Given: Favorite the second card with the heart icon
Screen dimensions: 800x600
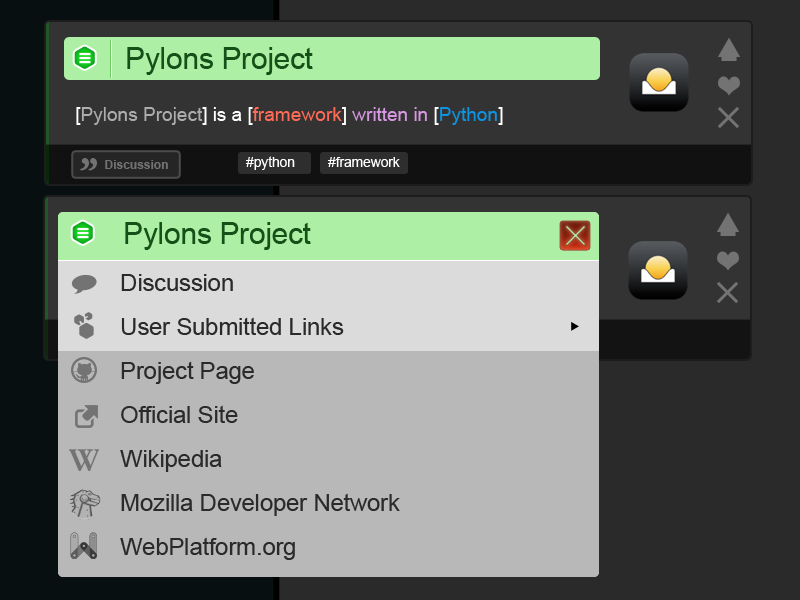Looking at the screenshot, I should pos(728,260).
